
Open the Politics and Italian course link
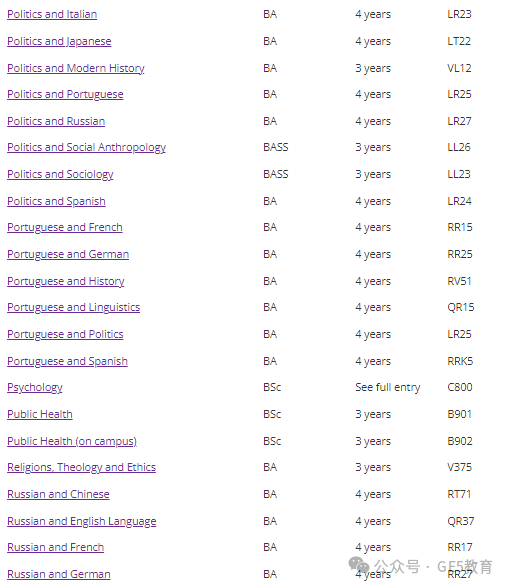(52, 14)
